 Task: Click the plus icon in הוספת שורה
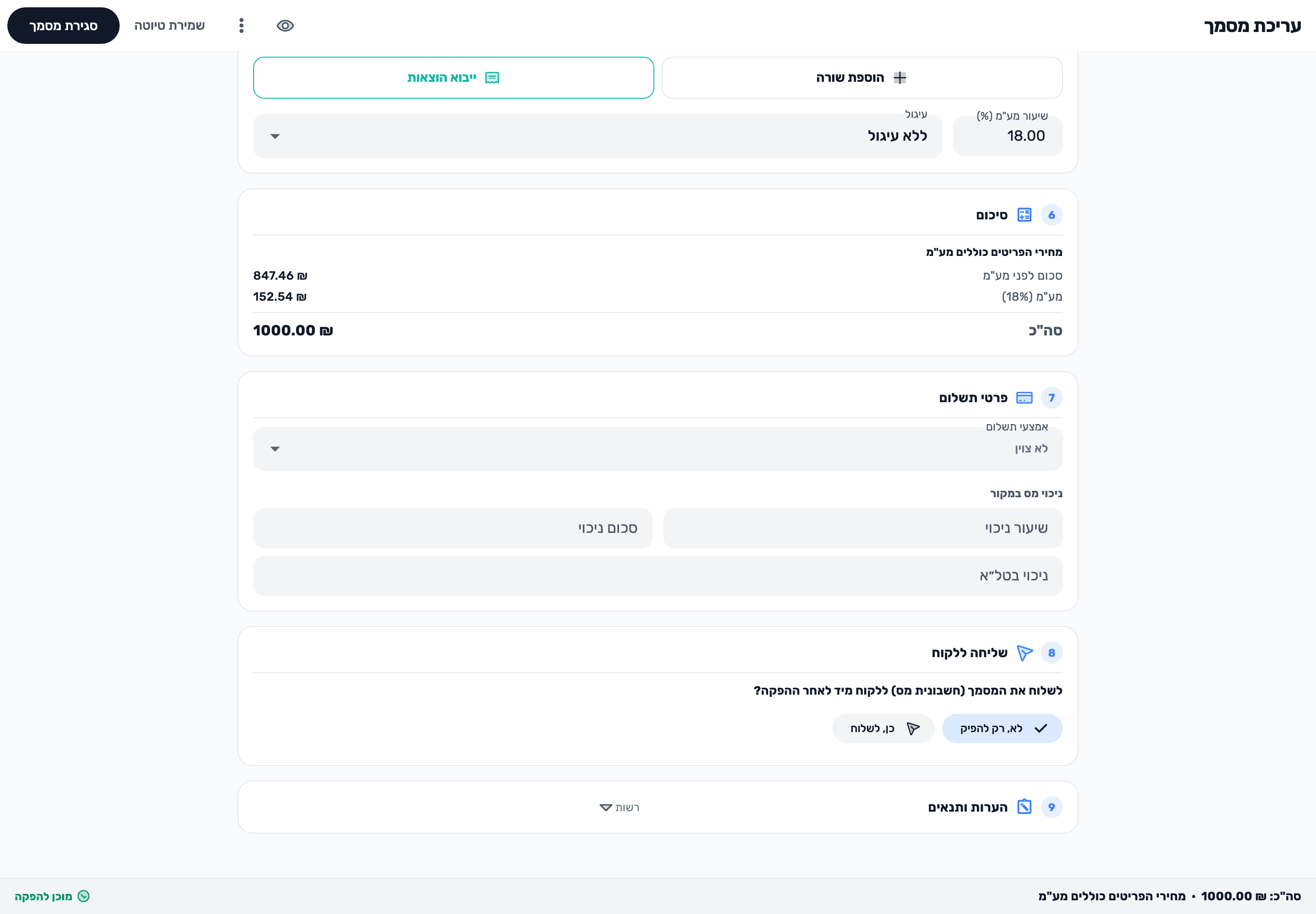[x=900, y=77]
